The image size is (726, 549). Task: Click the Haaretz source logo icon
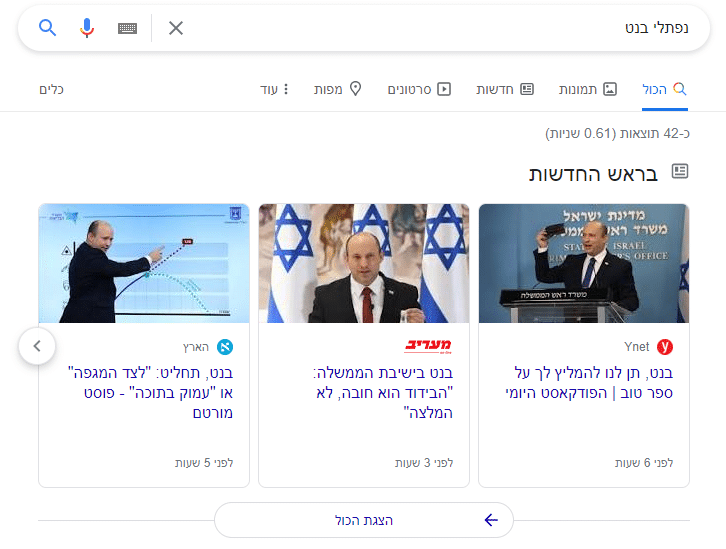[x=225, y=347]
